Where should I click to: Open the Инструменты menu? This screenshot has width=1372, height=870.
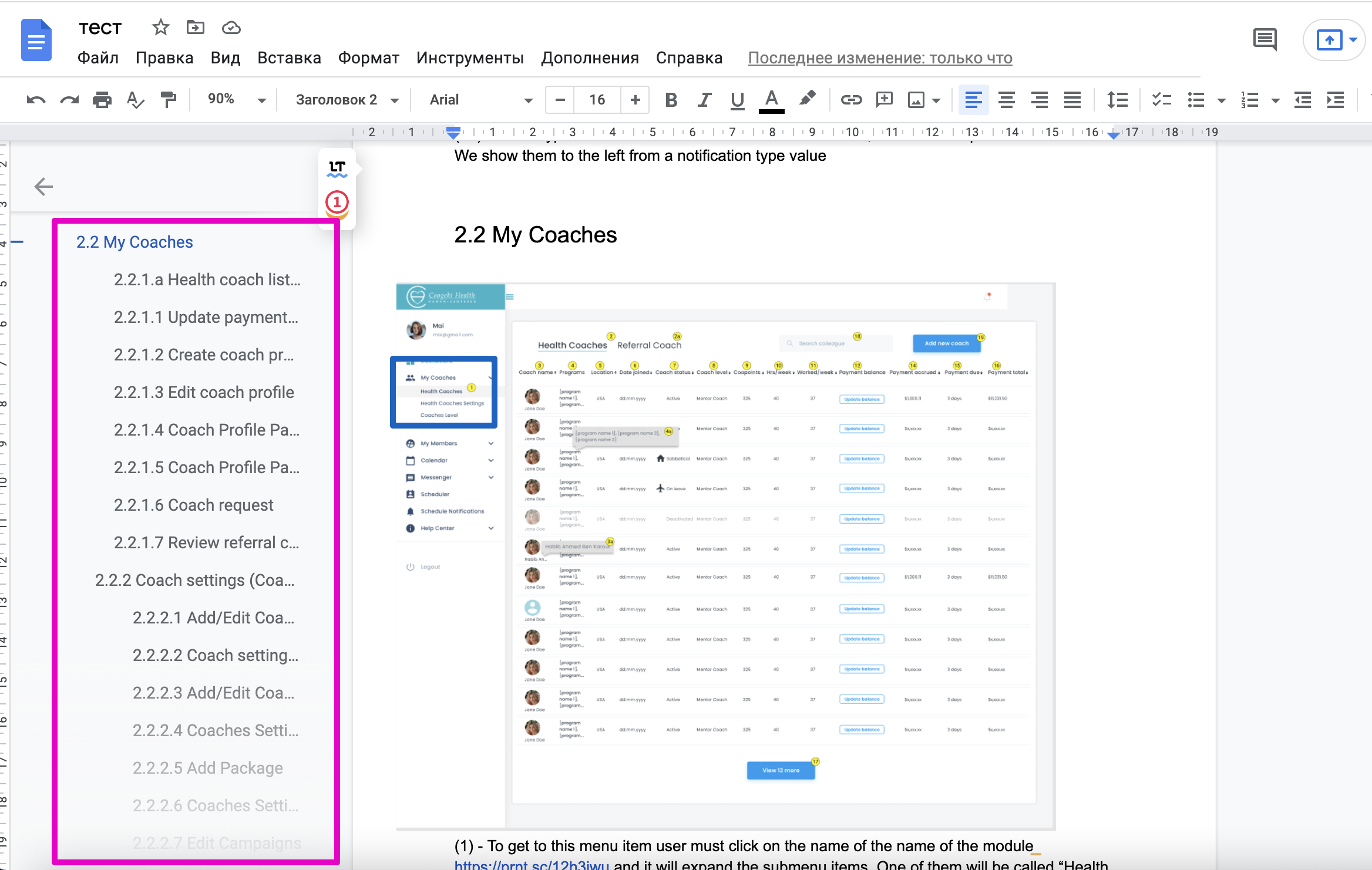pyautogui.click(x=470, y=58)
